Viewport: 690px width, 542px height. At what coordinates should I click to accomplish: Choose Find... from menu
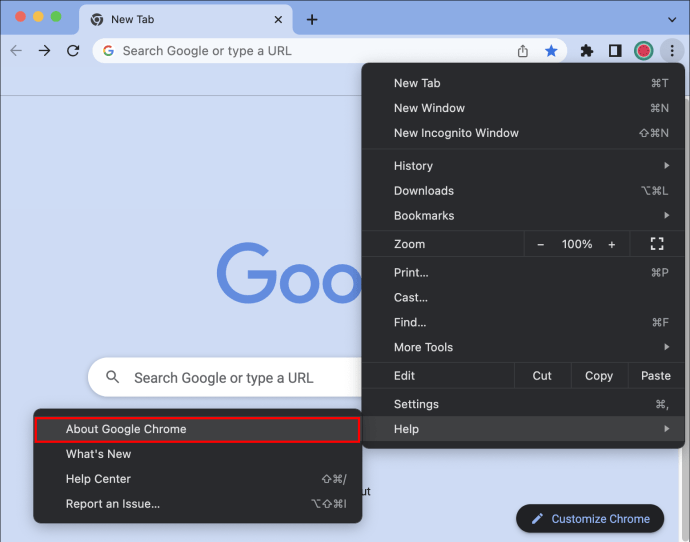[x=523, y=322]
